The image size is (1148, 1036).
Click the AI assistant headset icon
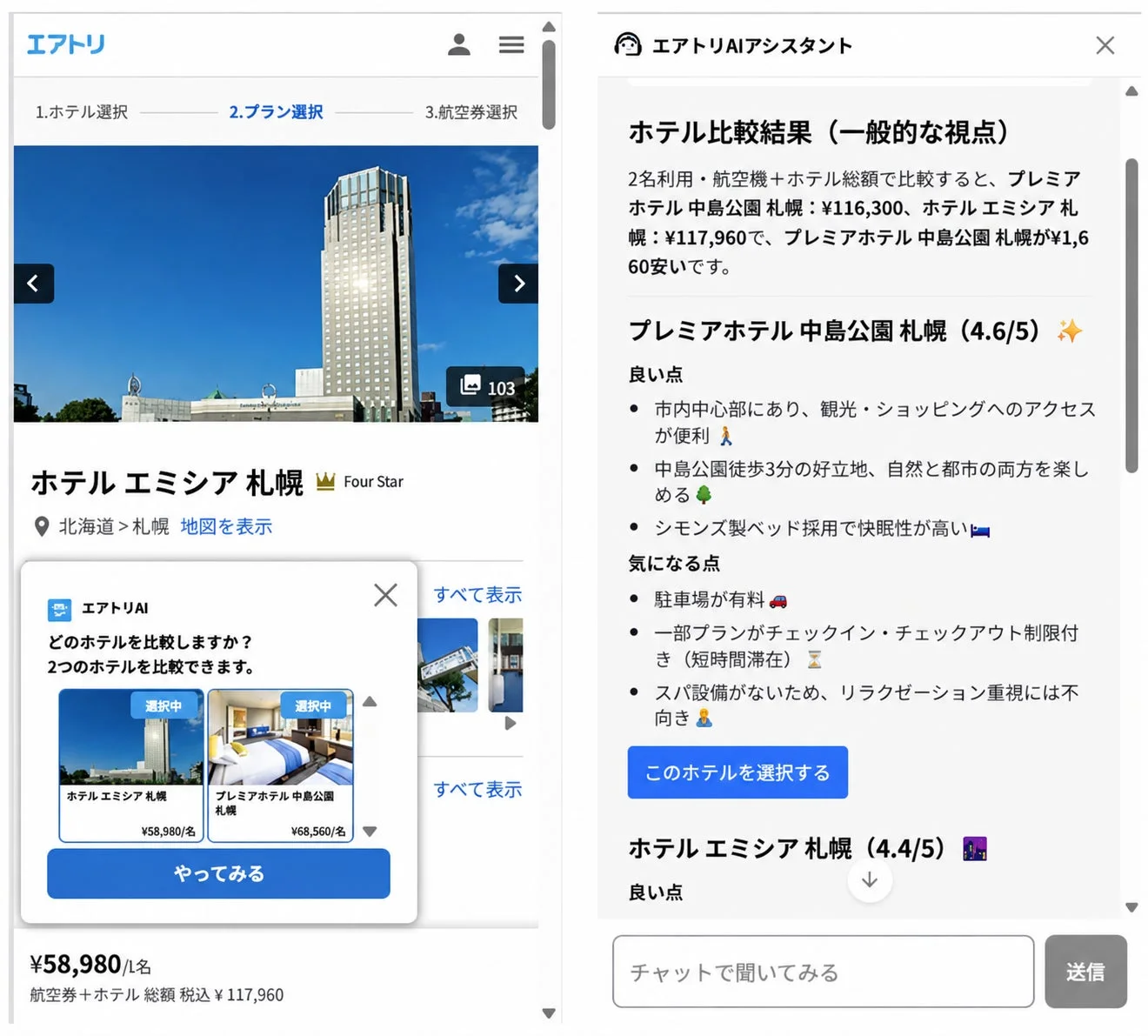coord(627,44)
